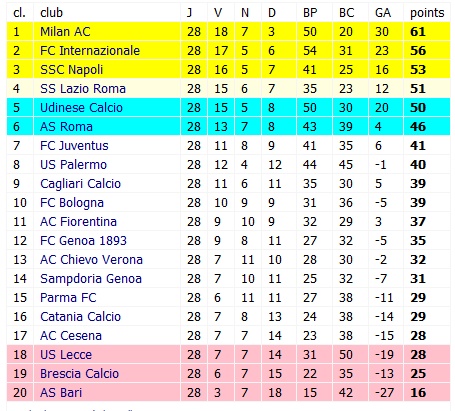The image size is (455, 411).
Task: Open the FC Internazionale club link
Action: [x=90, y=51]
